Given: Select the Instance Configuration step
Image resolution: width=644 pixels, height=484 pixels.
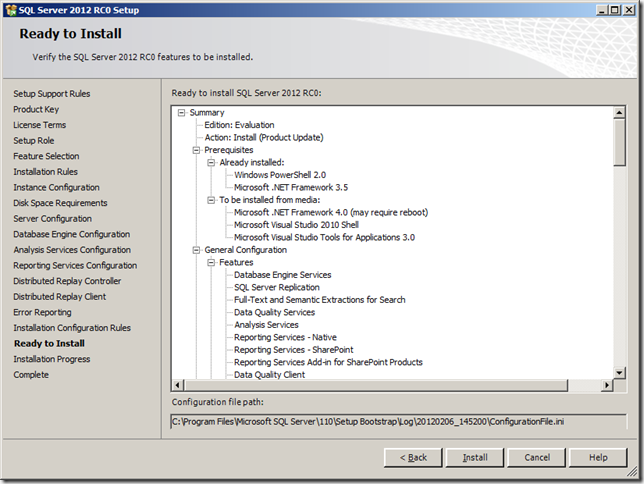Looking at the screenshot, I should tap(56, 187).
